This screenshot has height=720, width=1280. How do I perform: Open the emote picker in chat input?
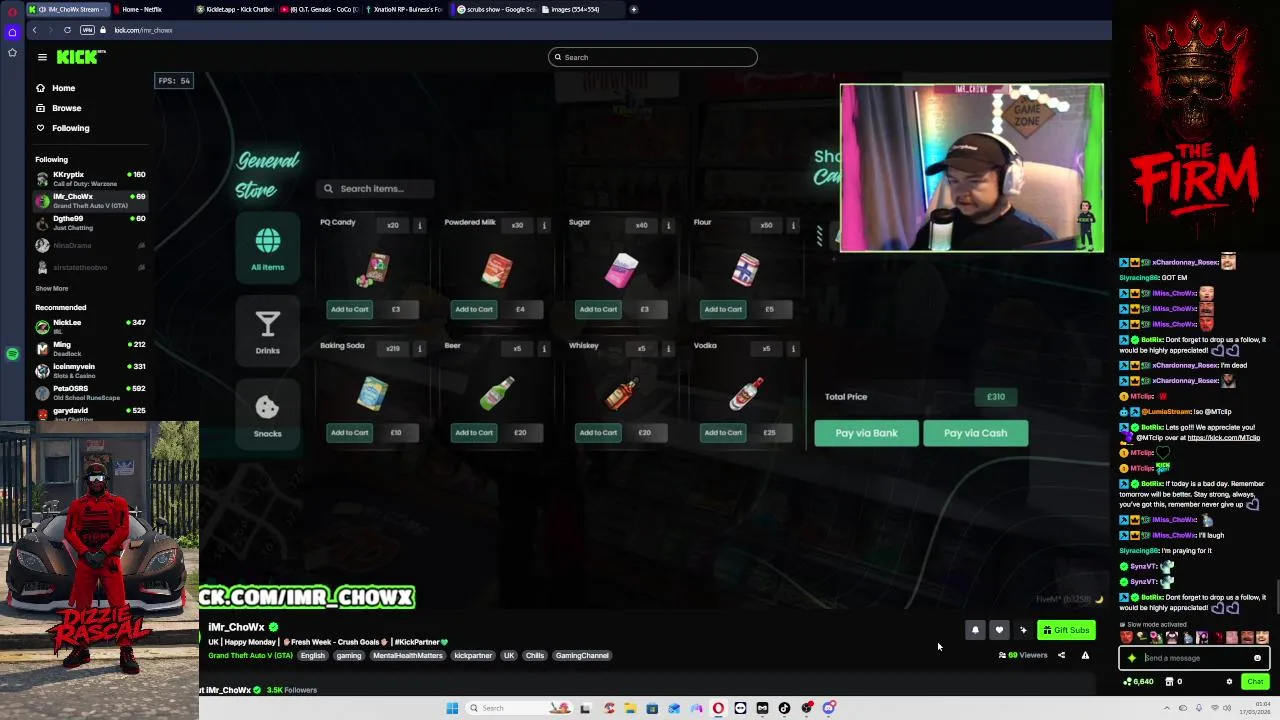coord(1257,658)
